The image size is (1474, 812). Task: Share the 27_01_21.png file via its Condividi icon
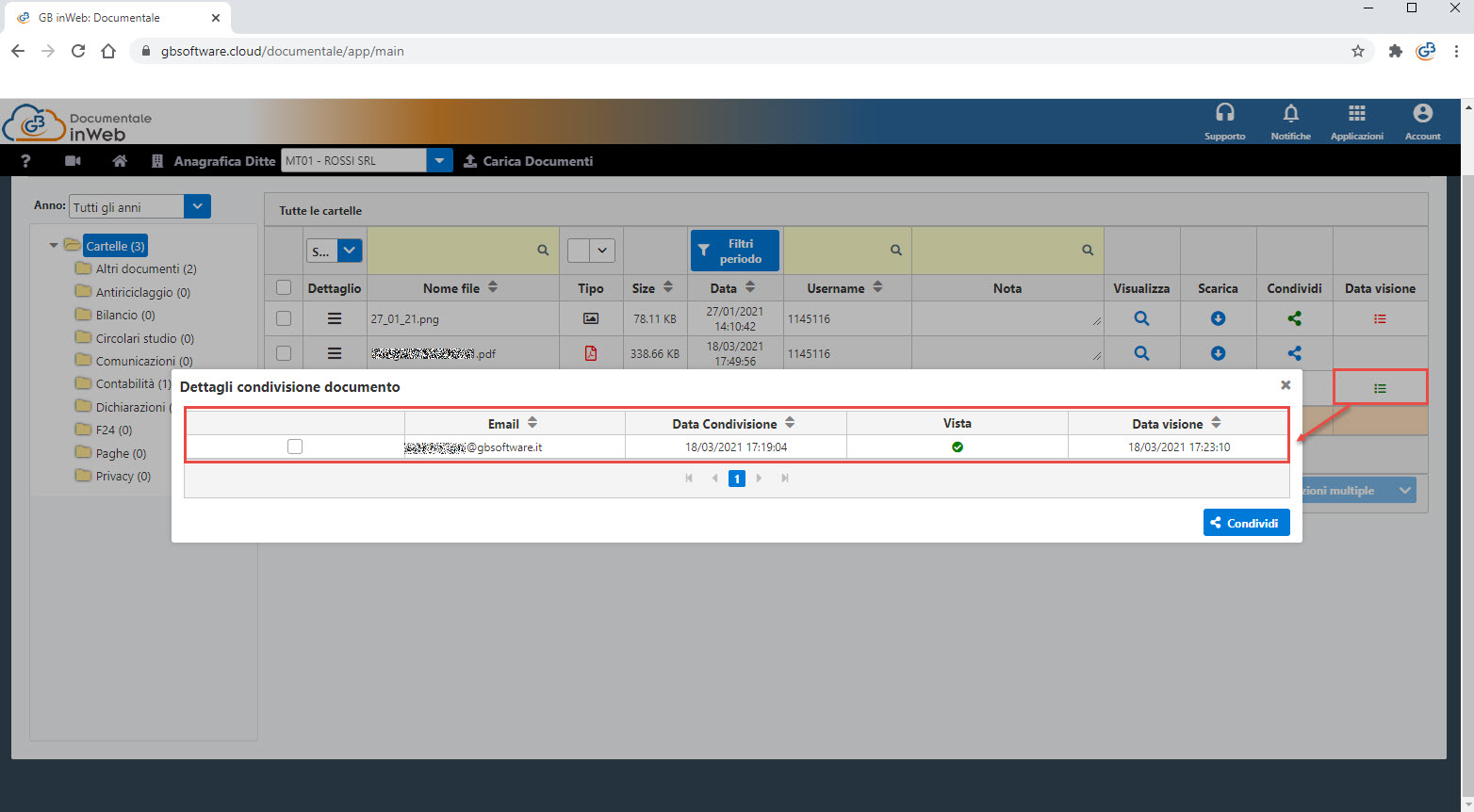(1294, 319)
